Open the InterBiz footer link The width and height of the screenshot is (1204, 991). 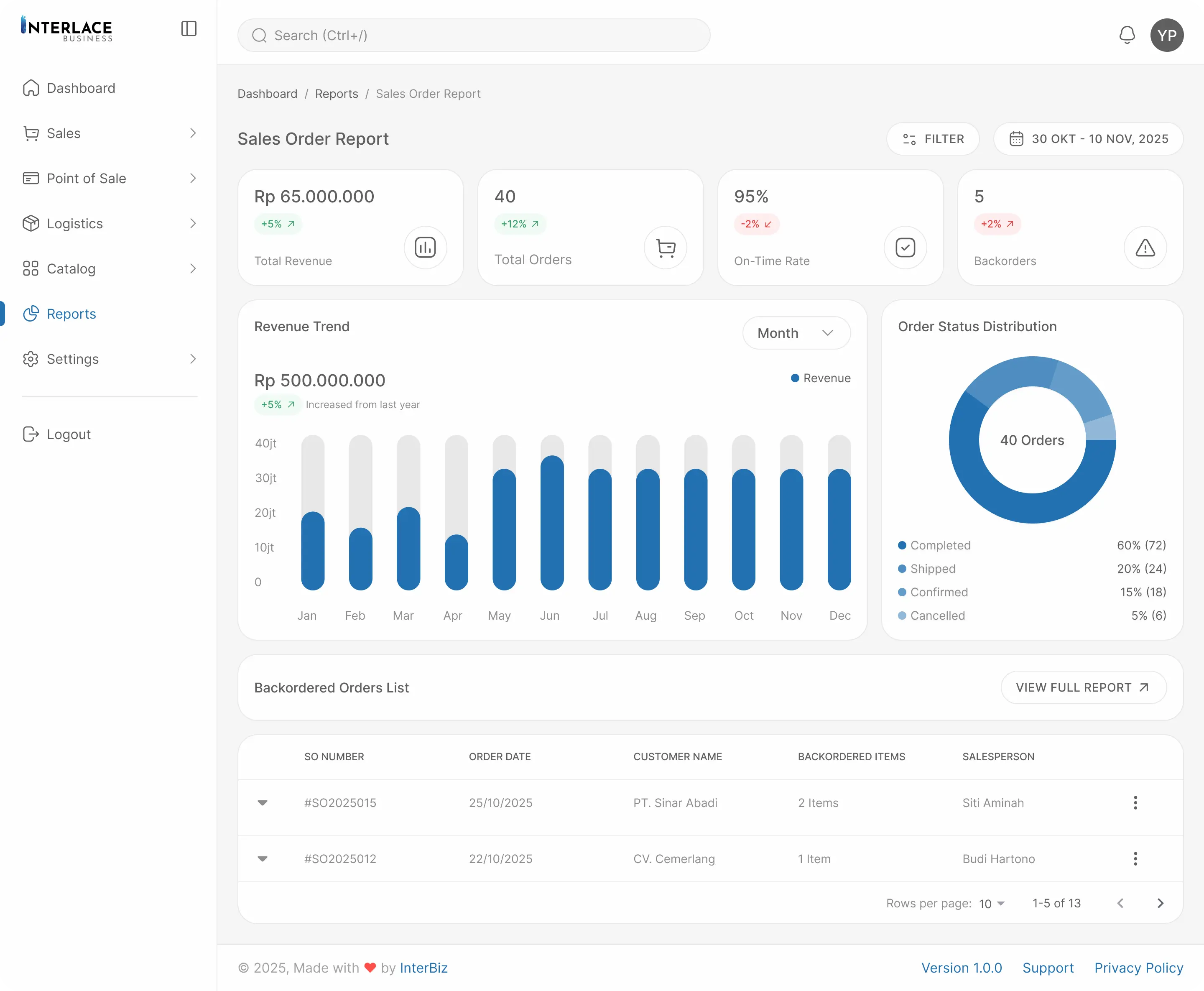424,968
